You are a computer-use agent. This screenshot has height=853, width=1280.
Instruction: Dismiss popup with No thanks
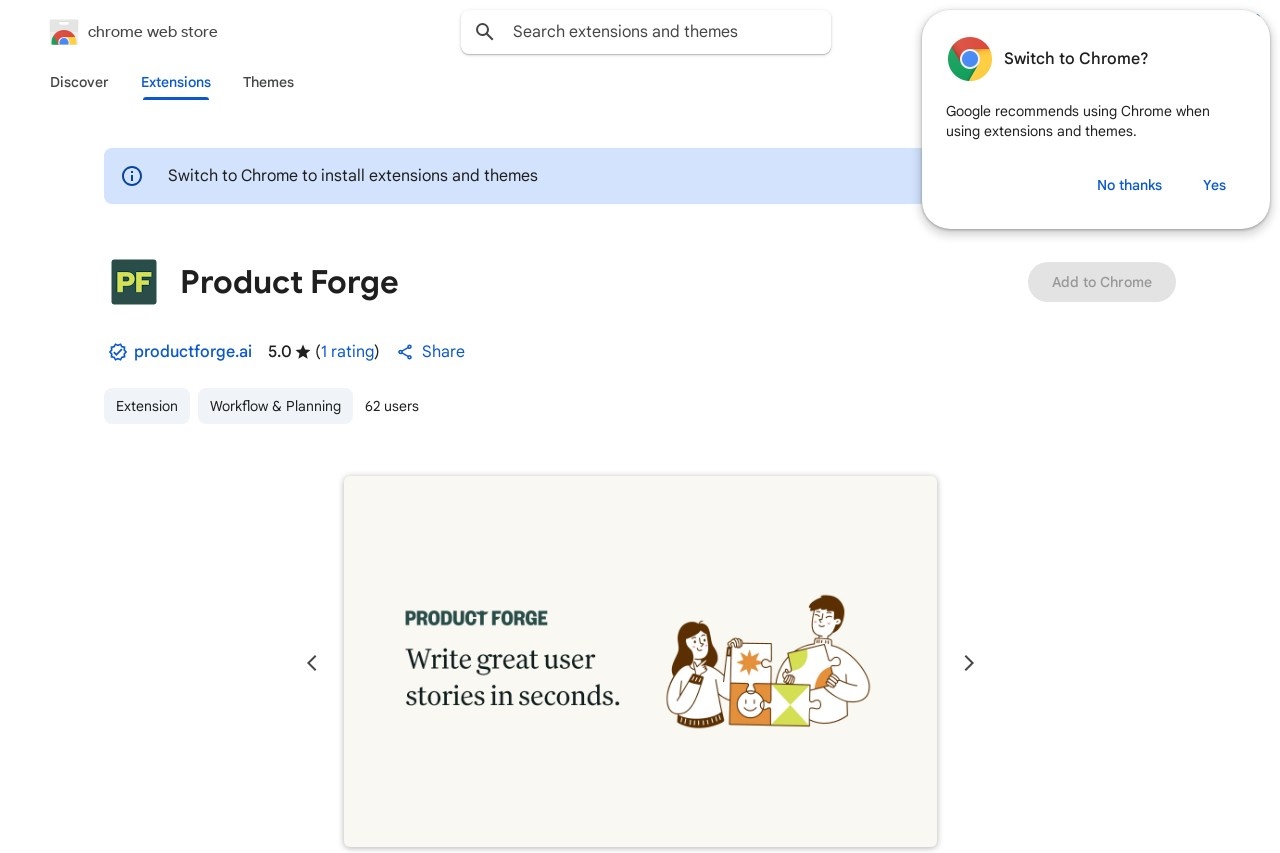tap(1129, 185)
